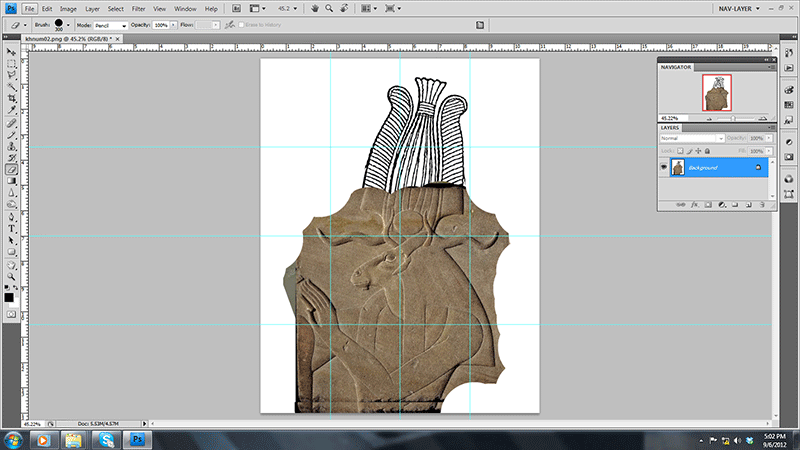Screen dimensions: 800x450
Task: Open the Brush preset picker dropdown
Action: coord(67,25)
